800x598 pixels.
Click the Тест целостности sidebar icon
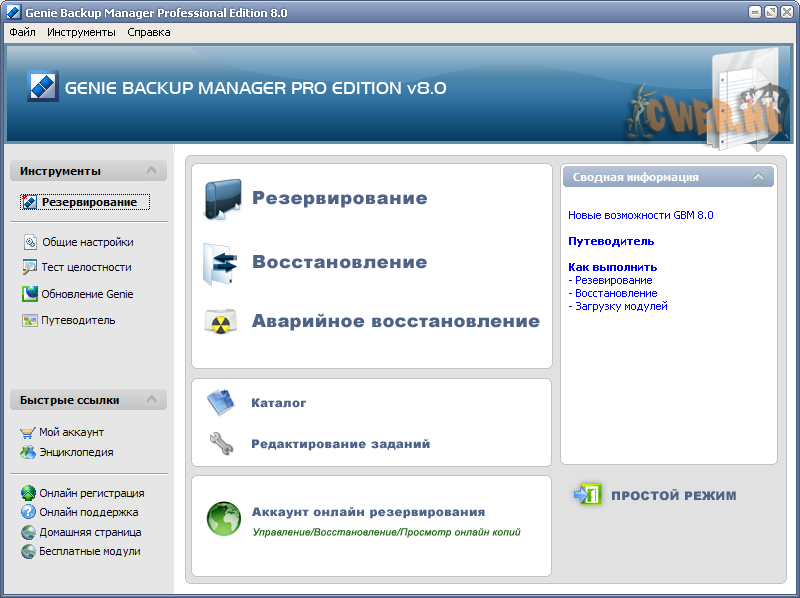(30, 267)
